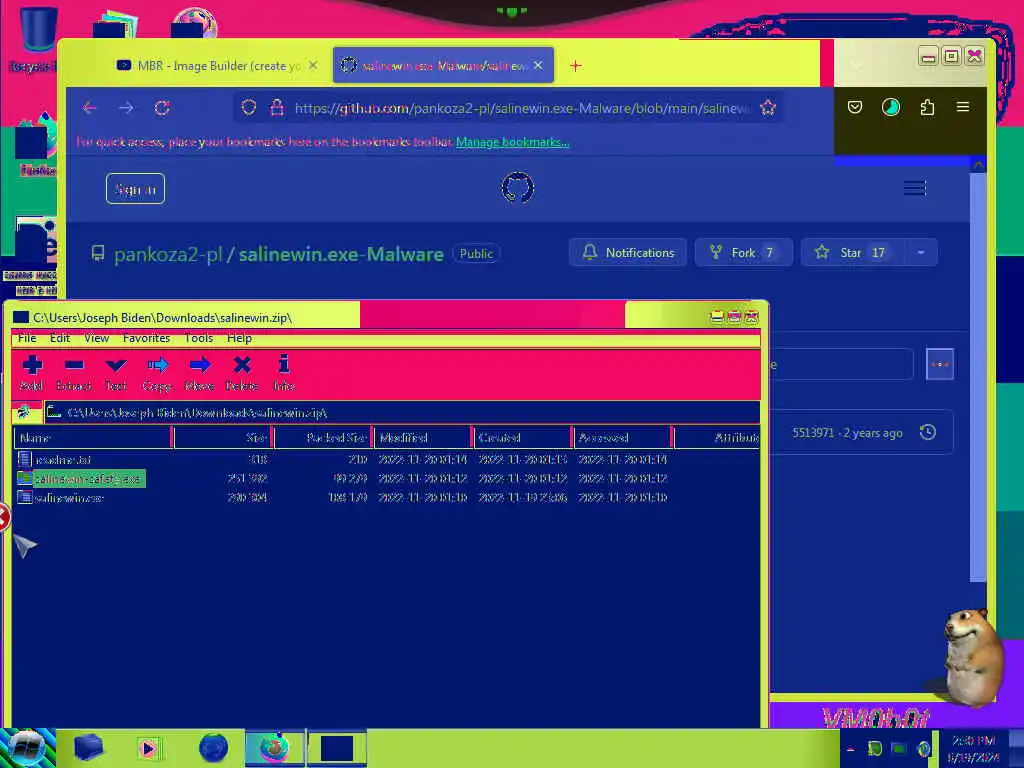This screenshot has height=768, width=1024.
Task: Click the Test checkmark icon in 7-Zip
Action: (116, 364)
